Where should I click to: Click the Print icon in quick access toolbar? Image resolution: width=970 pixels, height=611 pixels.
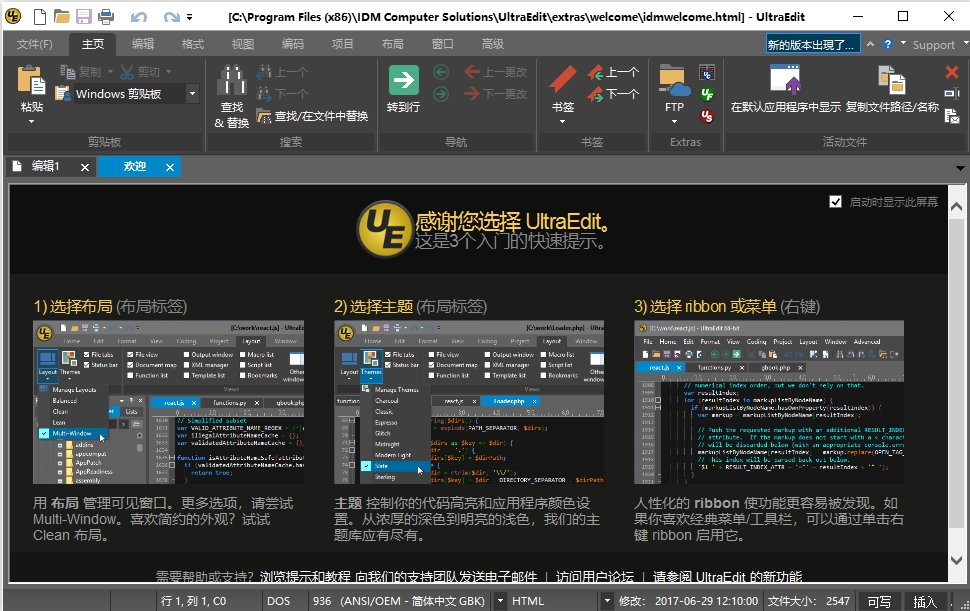106,17
